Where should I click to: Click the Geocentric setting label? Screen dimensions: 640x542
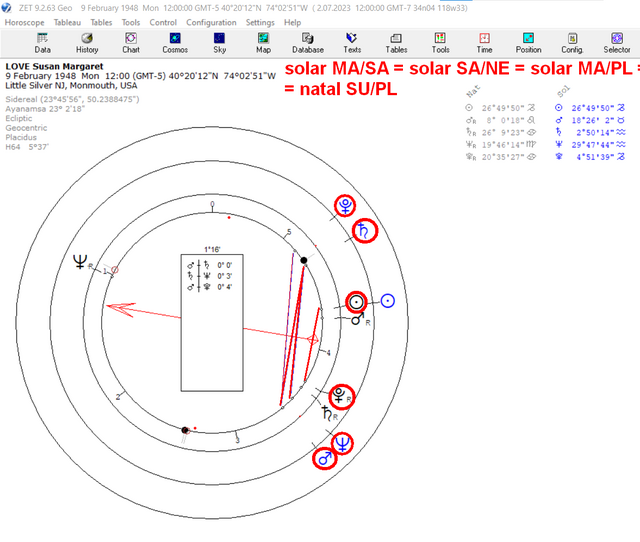point(26,128)
